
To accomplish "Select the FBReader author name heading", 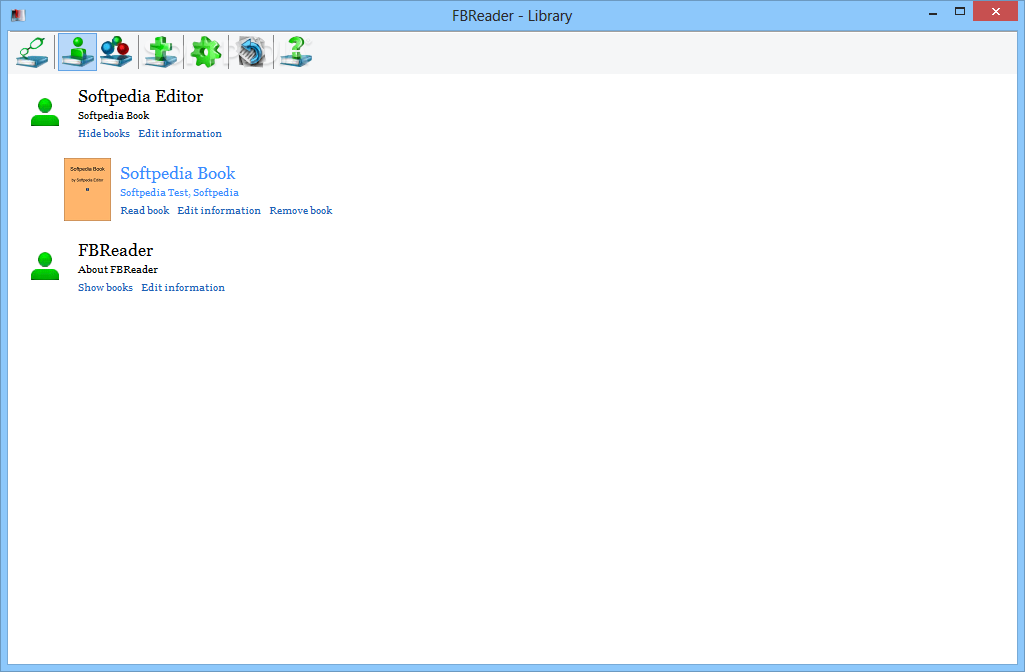I will coord(116,250).
